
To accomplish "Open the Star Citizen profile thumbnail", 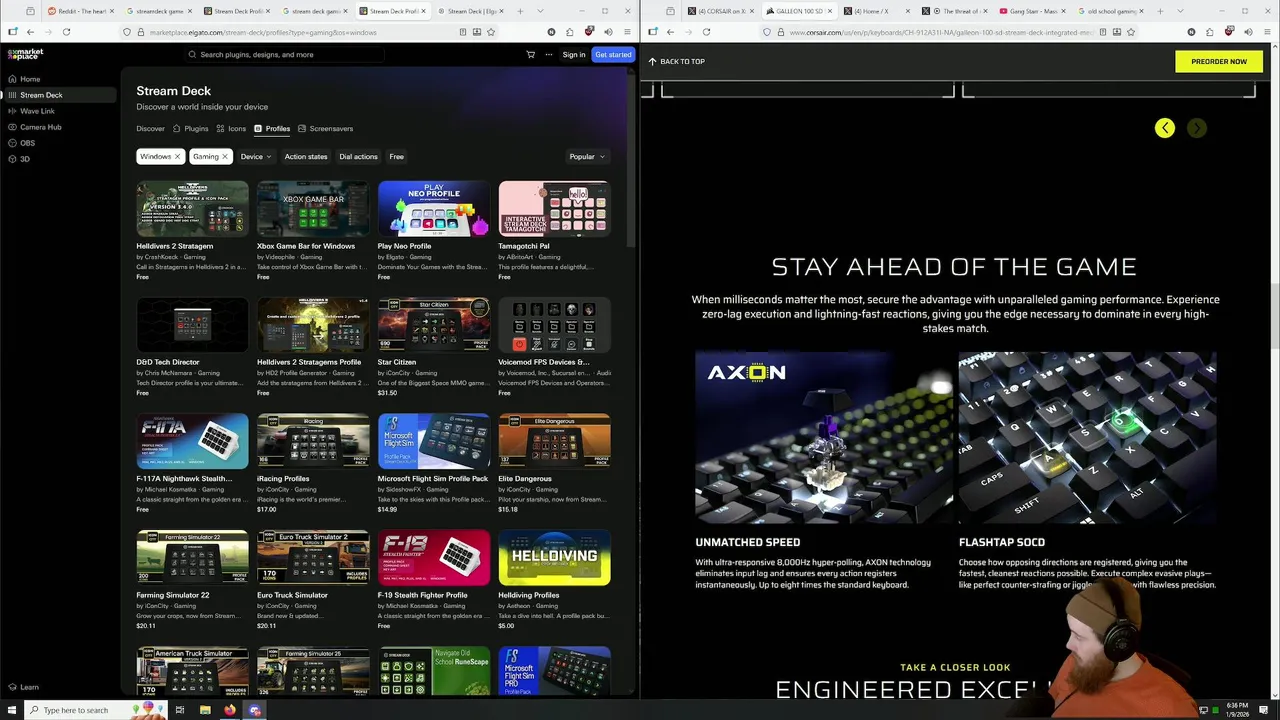I will [433, 324].
